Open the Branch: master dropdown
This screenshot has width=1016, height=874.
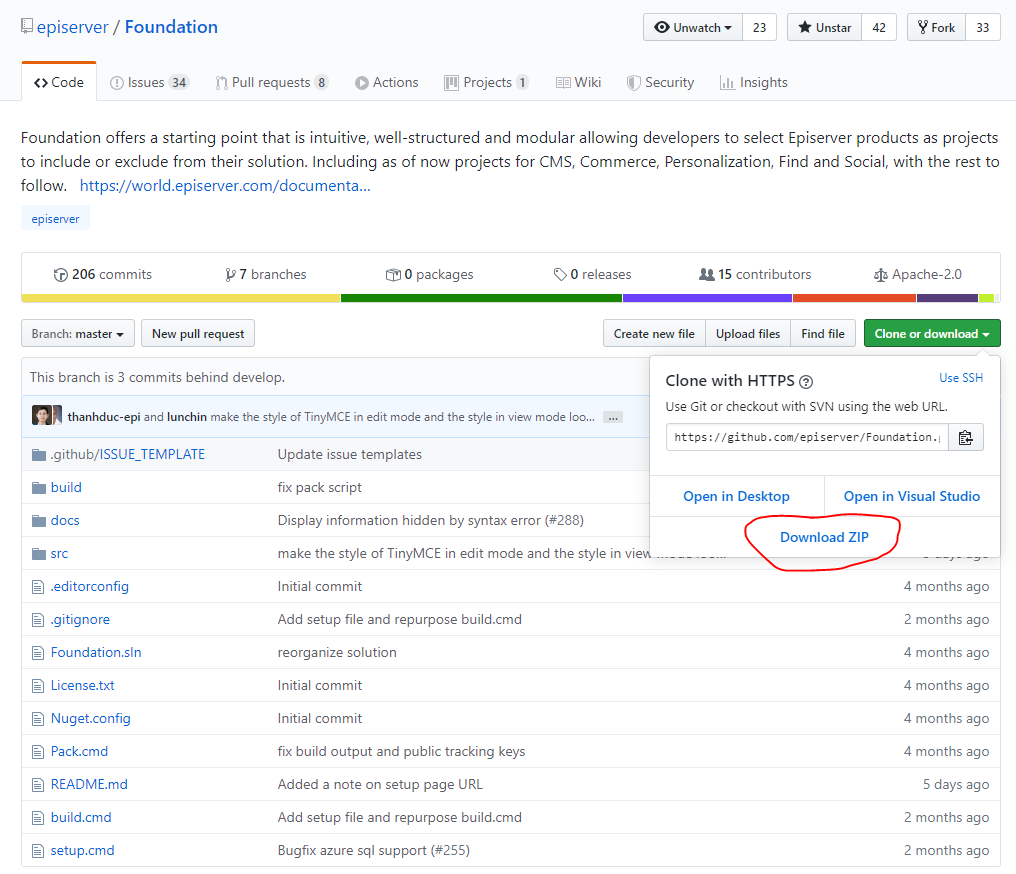[78, 334]
